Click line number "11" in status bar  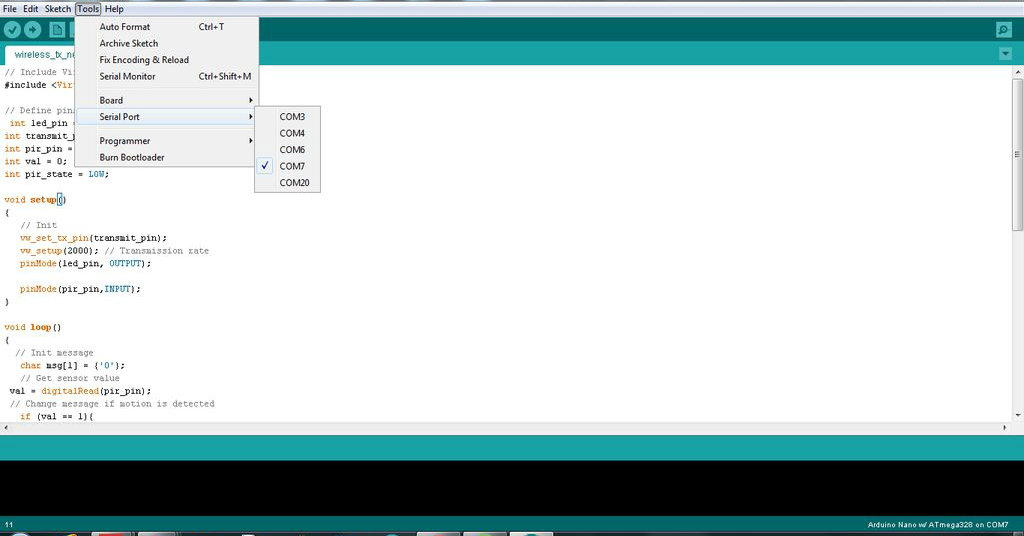tap(9, 525)
